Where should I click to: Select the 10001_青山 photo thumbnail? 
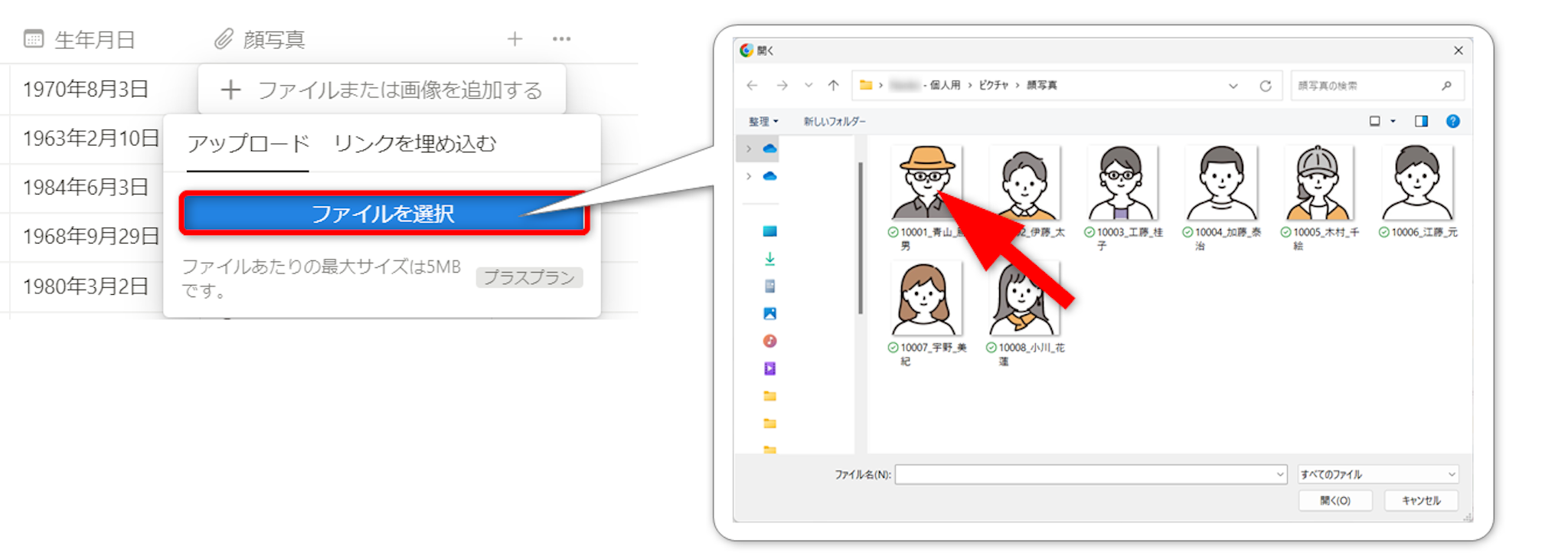[926, 182]
